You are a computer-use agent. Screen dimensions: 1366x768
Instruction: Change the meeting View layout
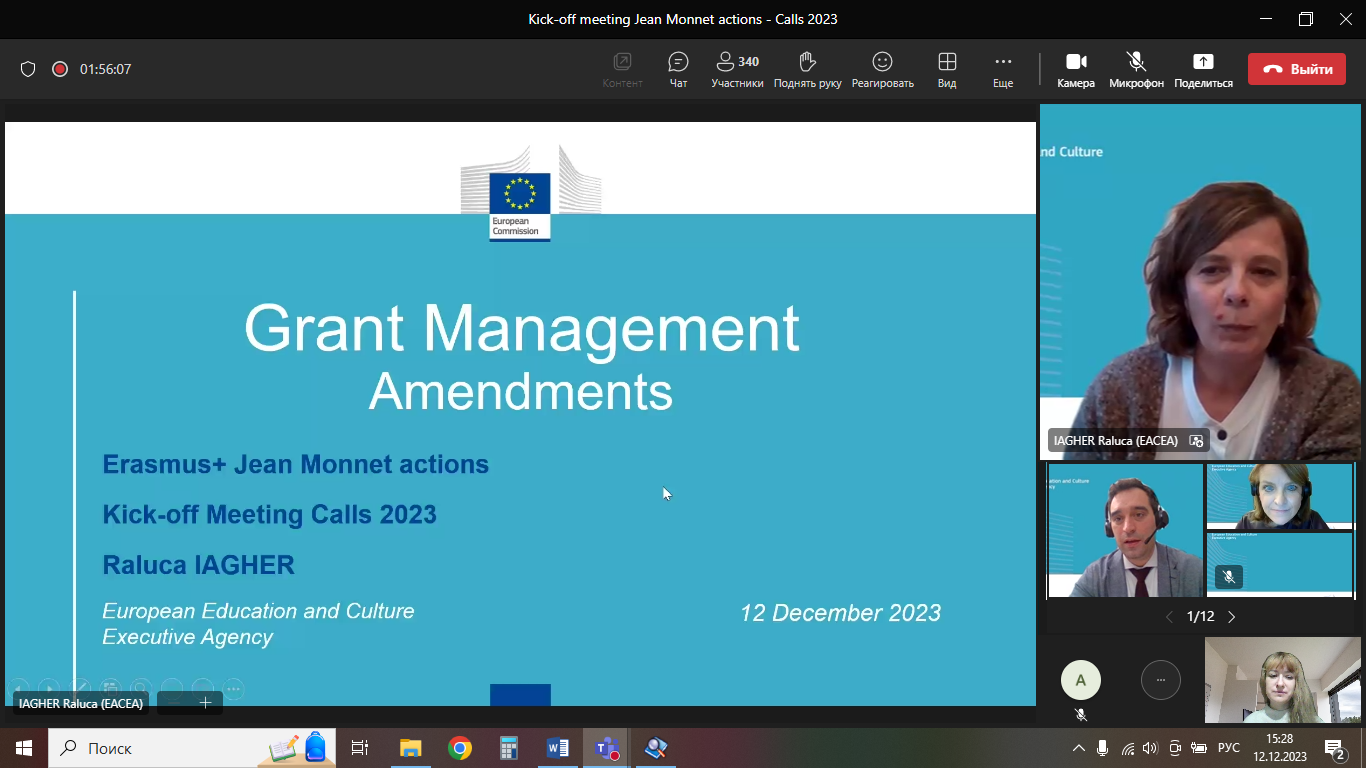tap(946, 69)
